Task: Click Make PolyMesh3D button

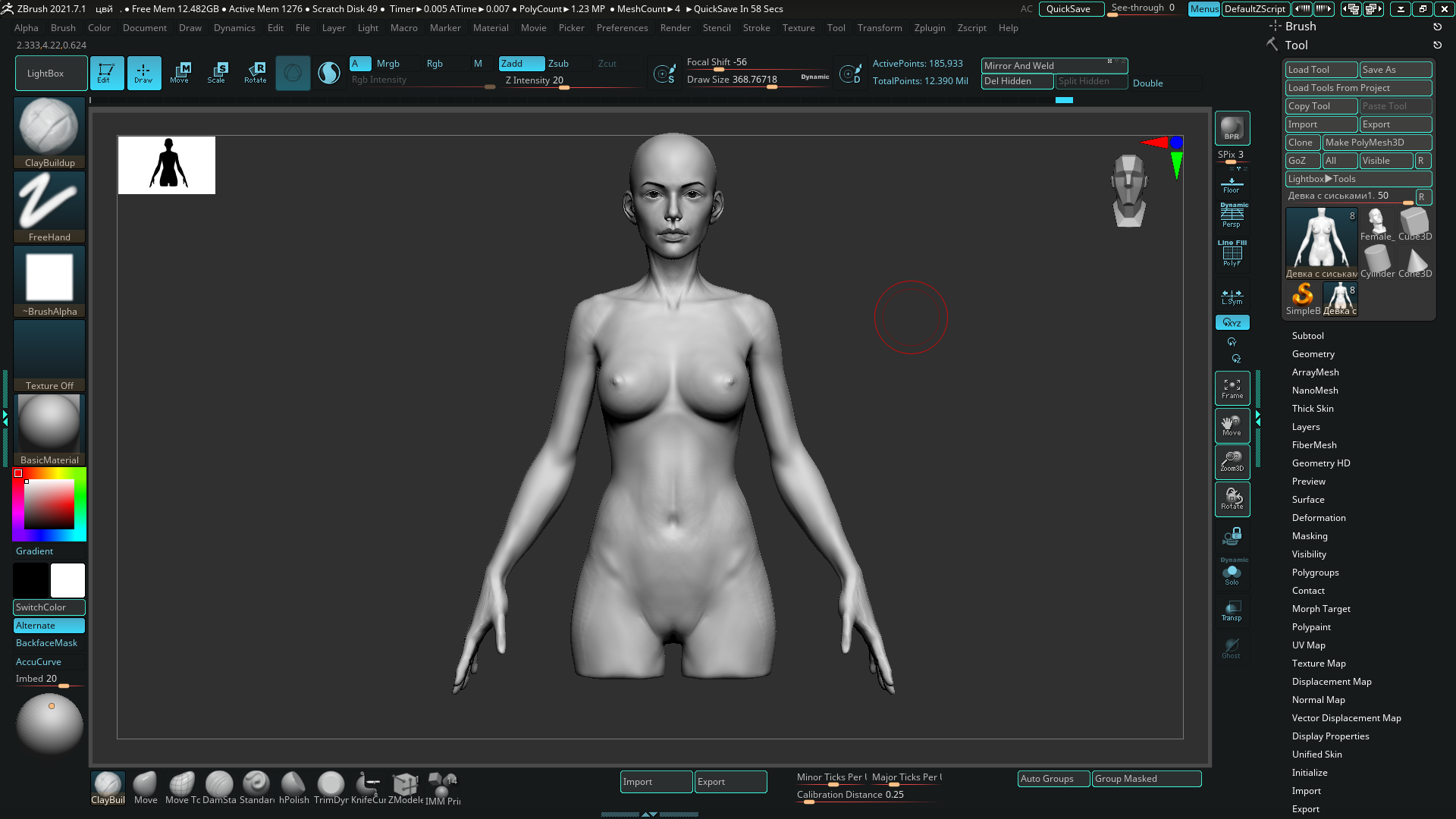Action: pyautogui.click(x=1376, y=143)
